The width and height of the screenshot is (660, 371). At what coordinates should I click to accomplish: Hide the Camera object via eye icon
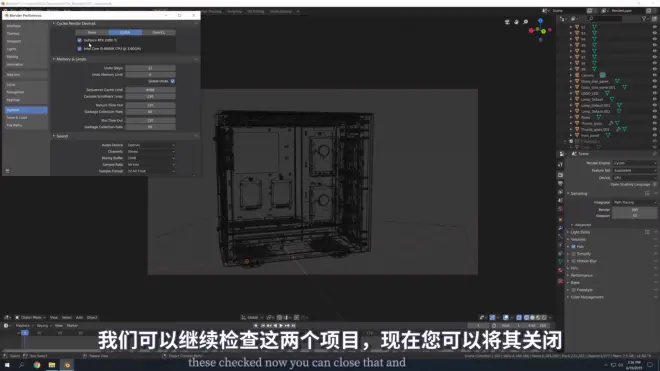[x=655, y=75]
